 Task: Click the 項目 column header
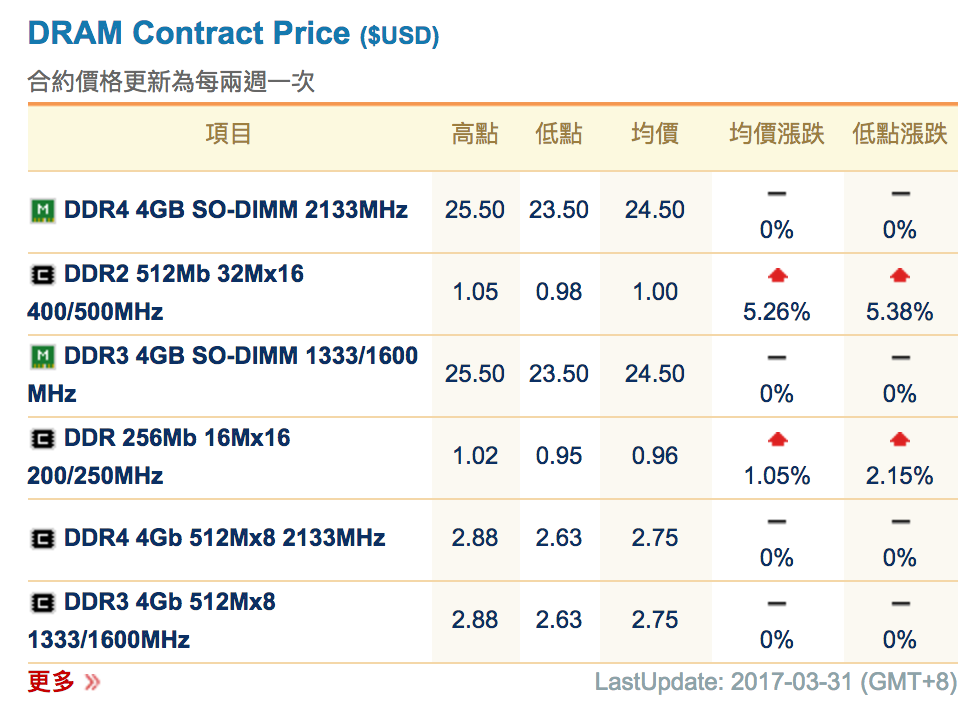point(228,134)
